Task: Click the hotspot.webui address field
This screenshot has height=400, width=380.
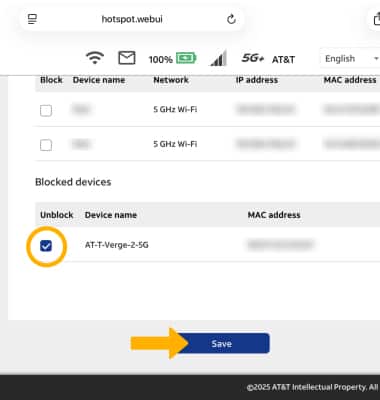Action: [132, 19]
